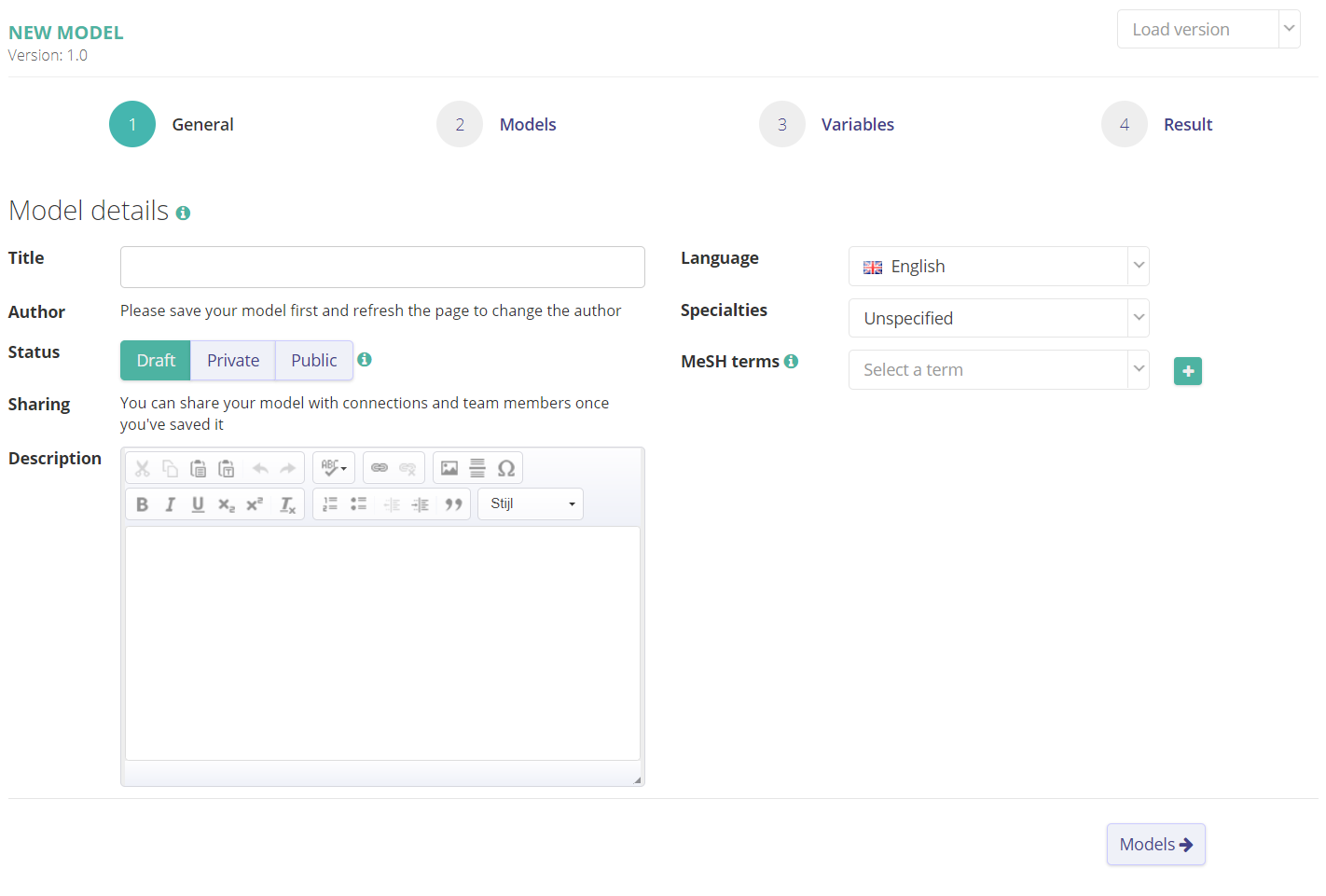Click into the Title input field

coord(382,268)
